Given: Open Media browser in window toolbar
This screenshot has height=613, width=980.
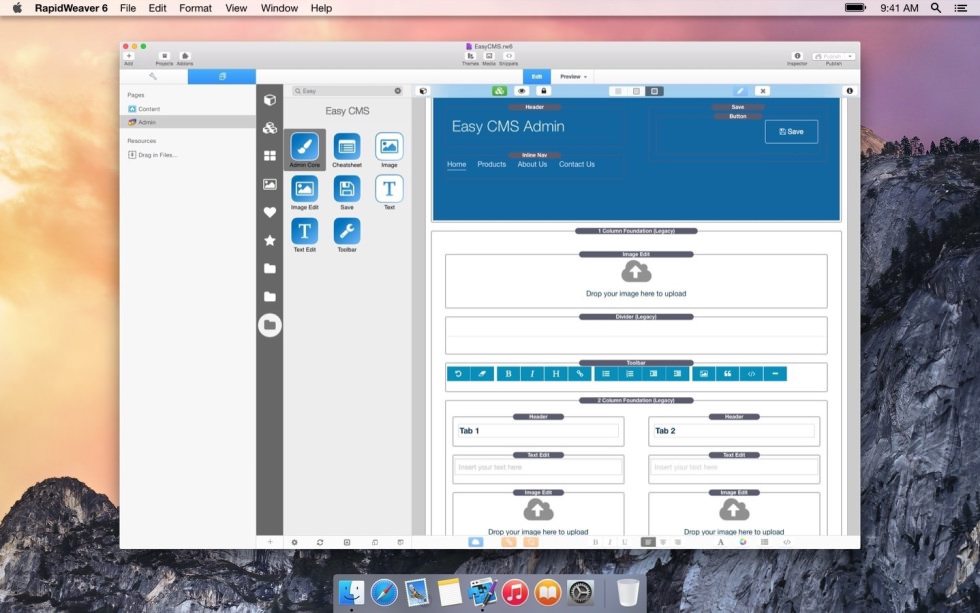Looking at the screenshot, I should [x=489, y=58].
